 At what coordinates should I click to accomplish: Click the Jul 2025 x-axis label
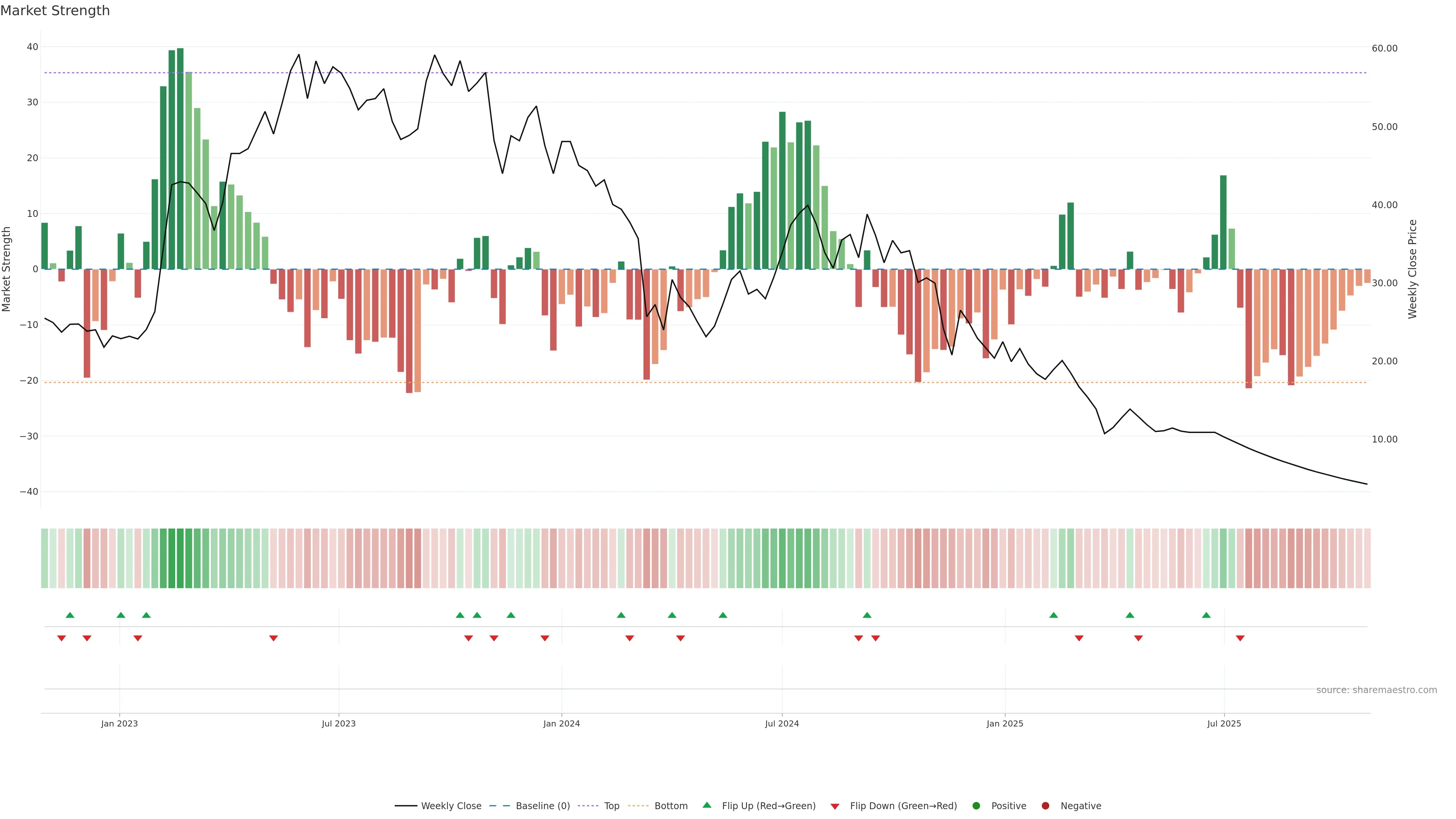pos(1224,723)
